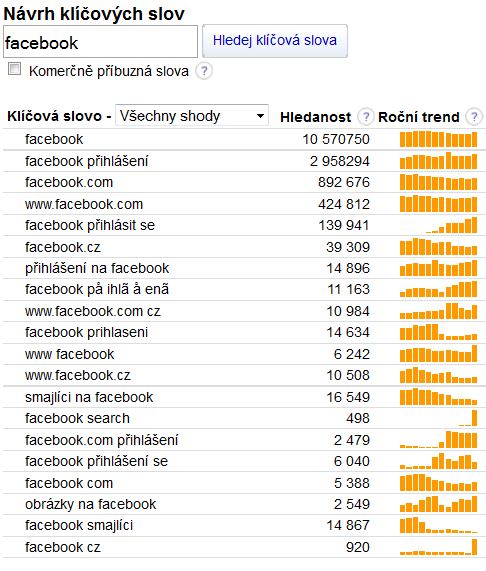The height and width of the screenshot is (571, 486).
Task: Select keyword facebook přihlášení
Action: coord(87,161)
